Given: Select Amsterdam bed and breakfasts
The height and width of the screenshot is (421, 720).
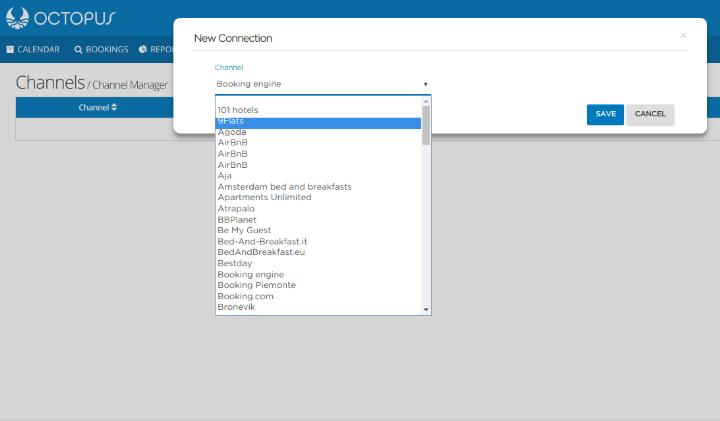Looking at the screenshot, I should pos(318,187).
